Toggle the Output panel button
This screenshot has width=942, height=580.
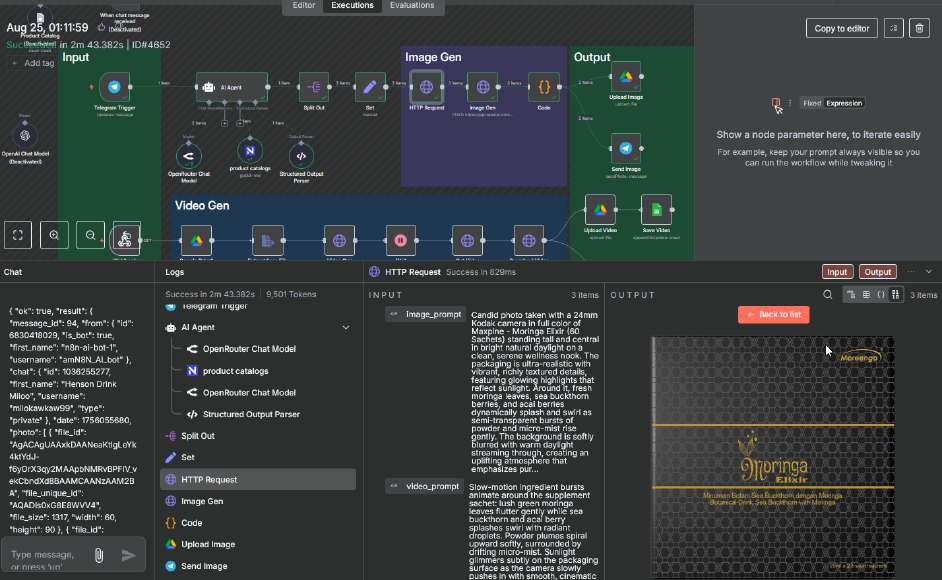pos(877,272)
